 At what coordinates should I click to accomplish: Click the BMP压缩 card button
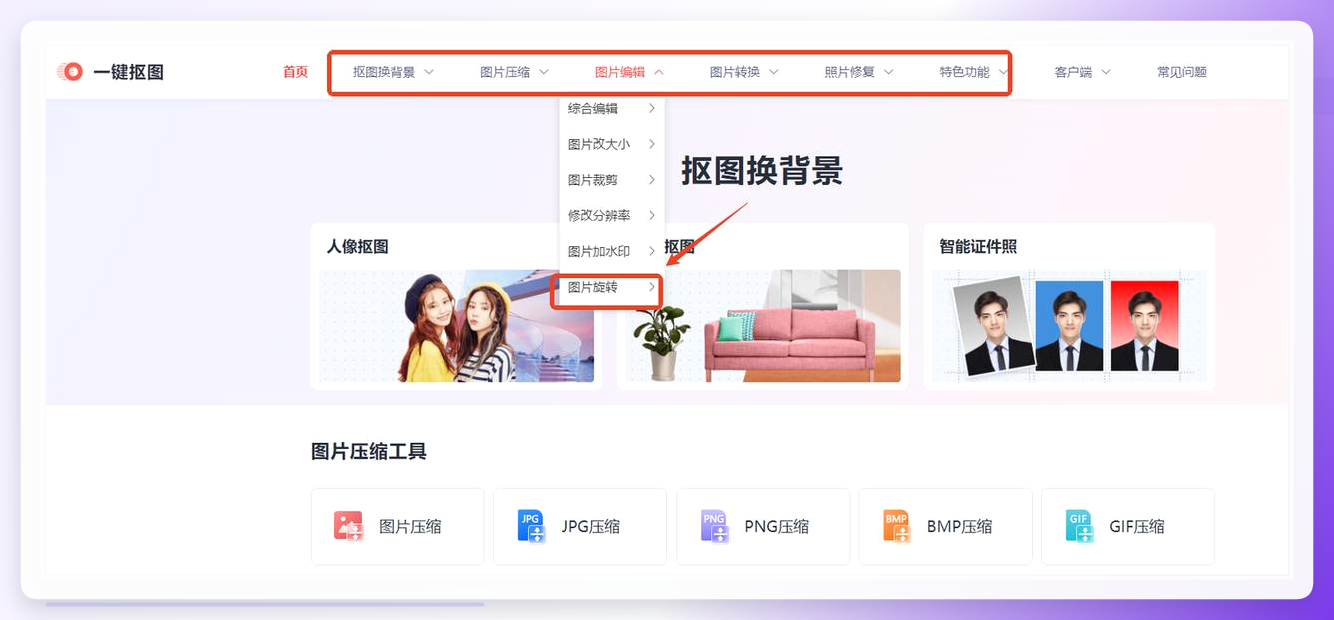click(945, 526)
